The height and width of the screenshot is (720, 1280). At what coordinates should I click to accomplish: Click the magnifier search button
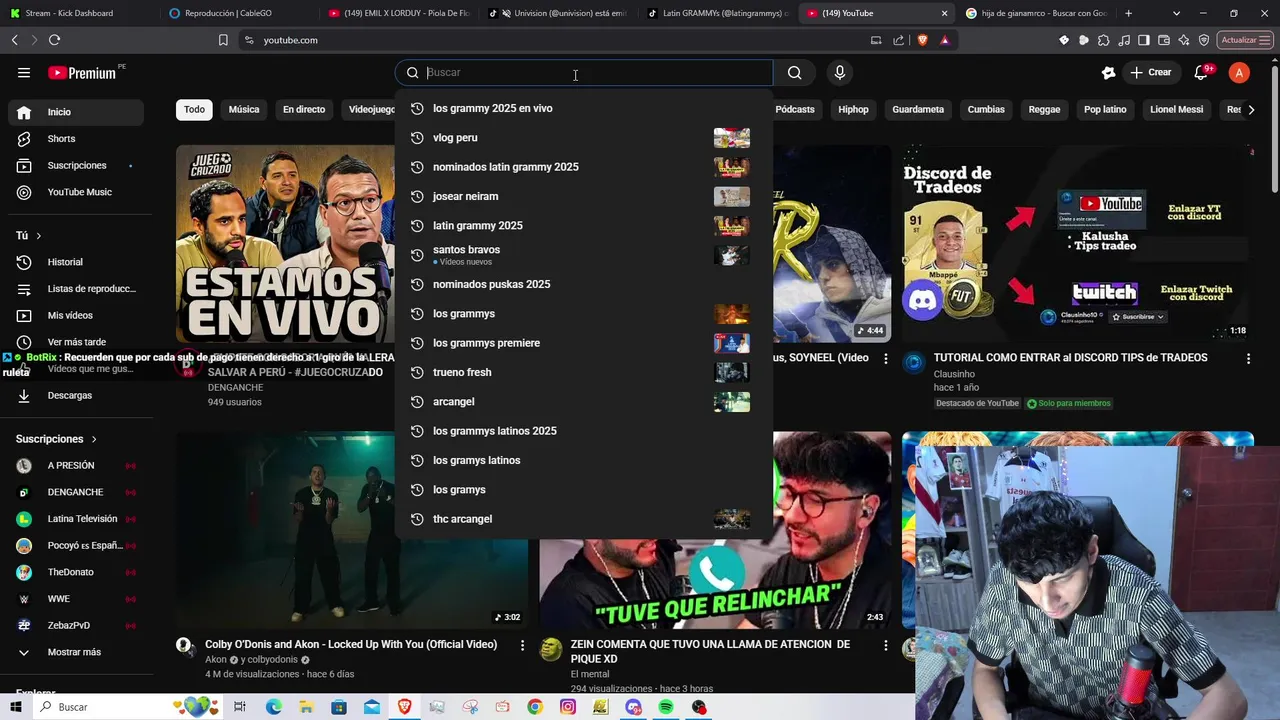coord(794,72)
